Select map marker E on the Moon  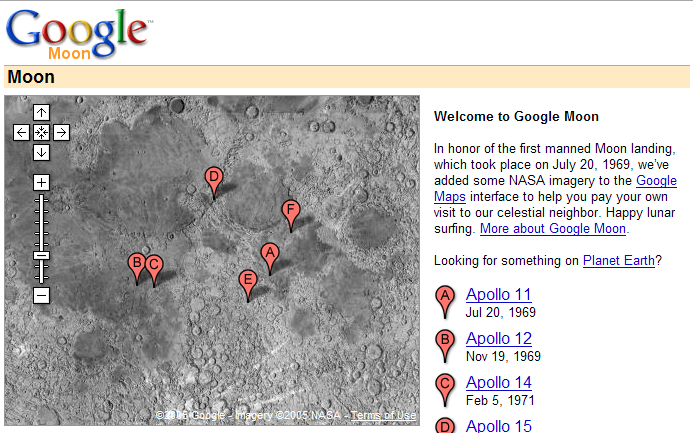(x=248, y=282)
